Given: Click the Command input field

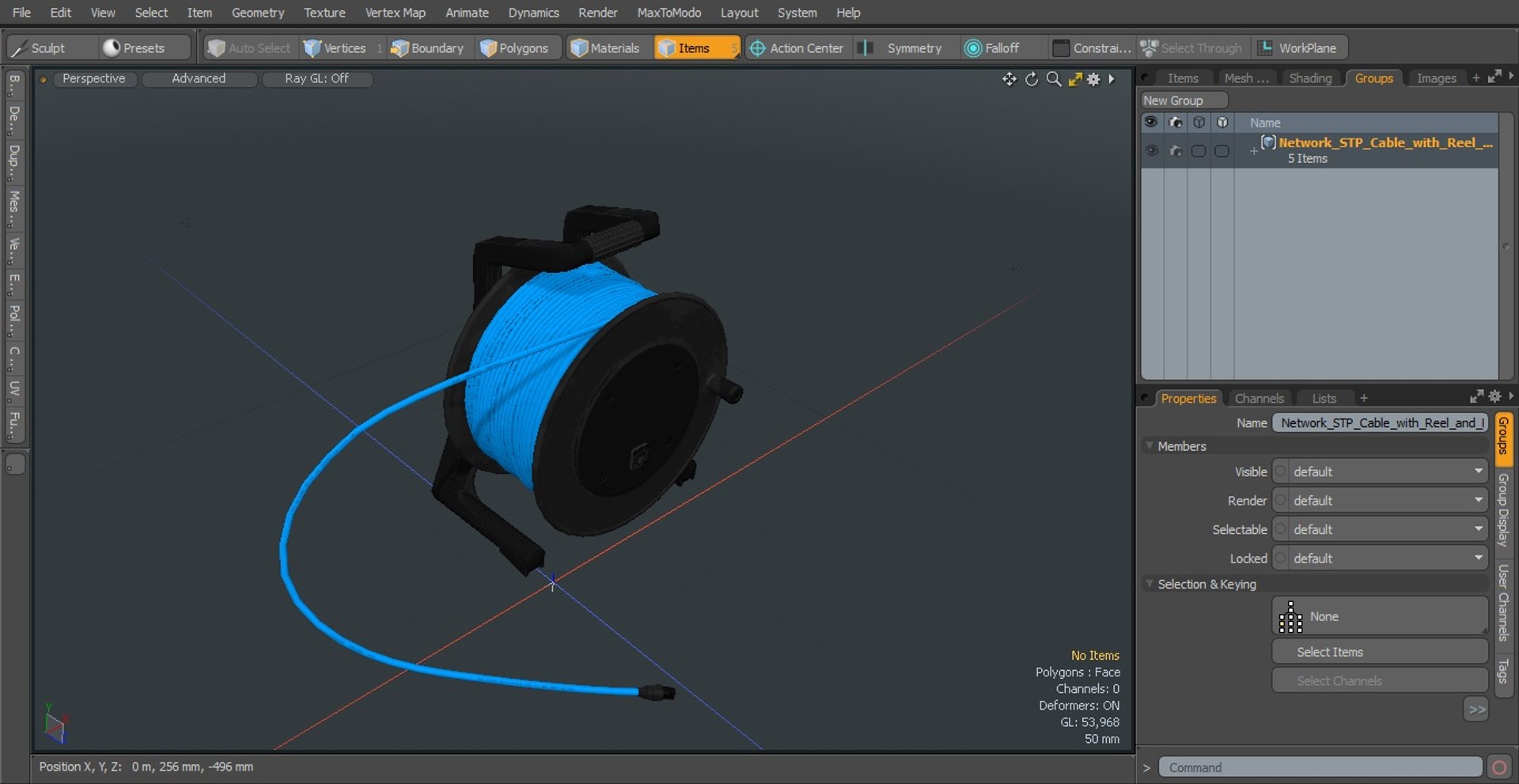Looking at the screenshot, I should point(1320,767).
